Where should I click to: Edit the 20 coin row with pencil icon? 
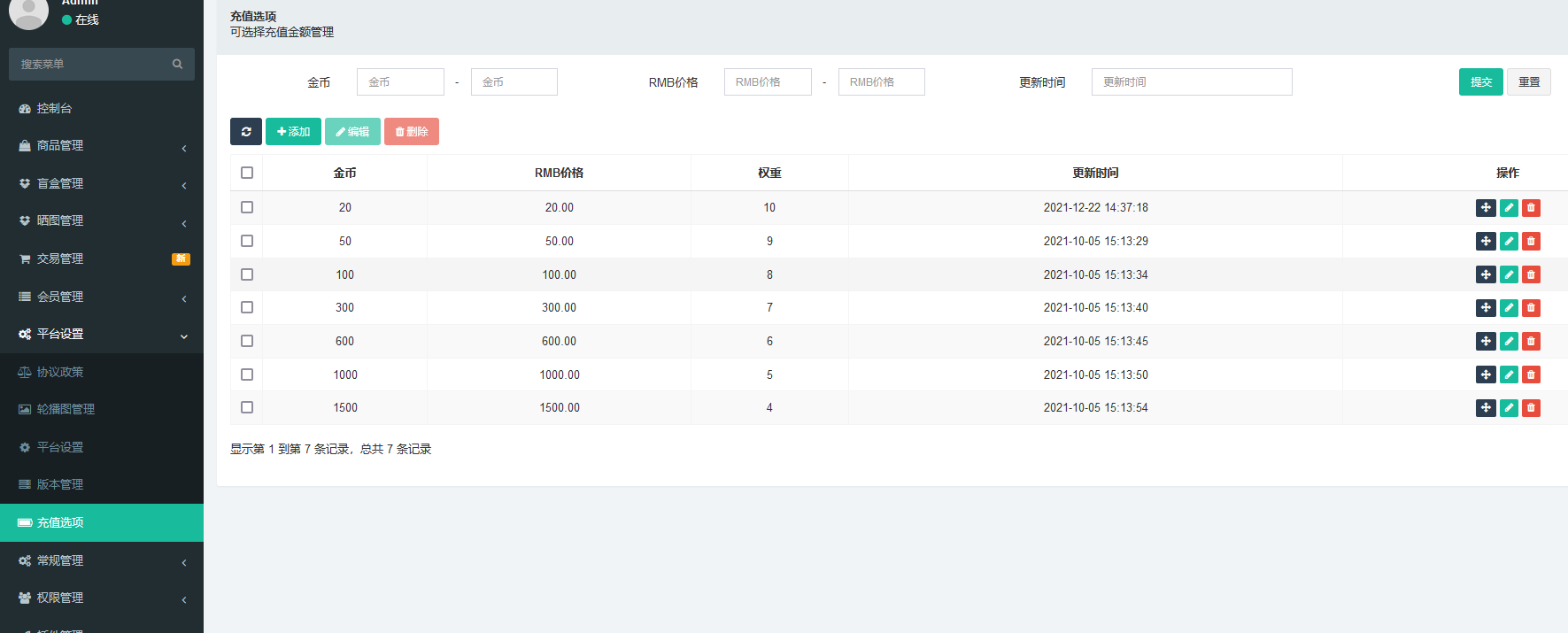tap(1509, 208)
